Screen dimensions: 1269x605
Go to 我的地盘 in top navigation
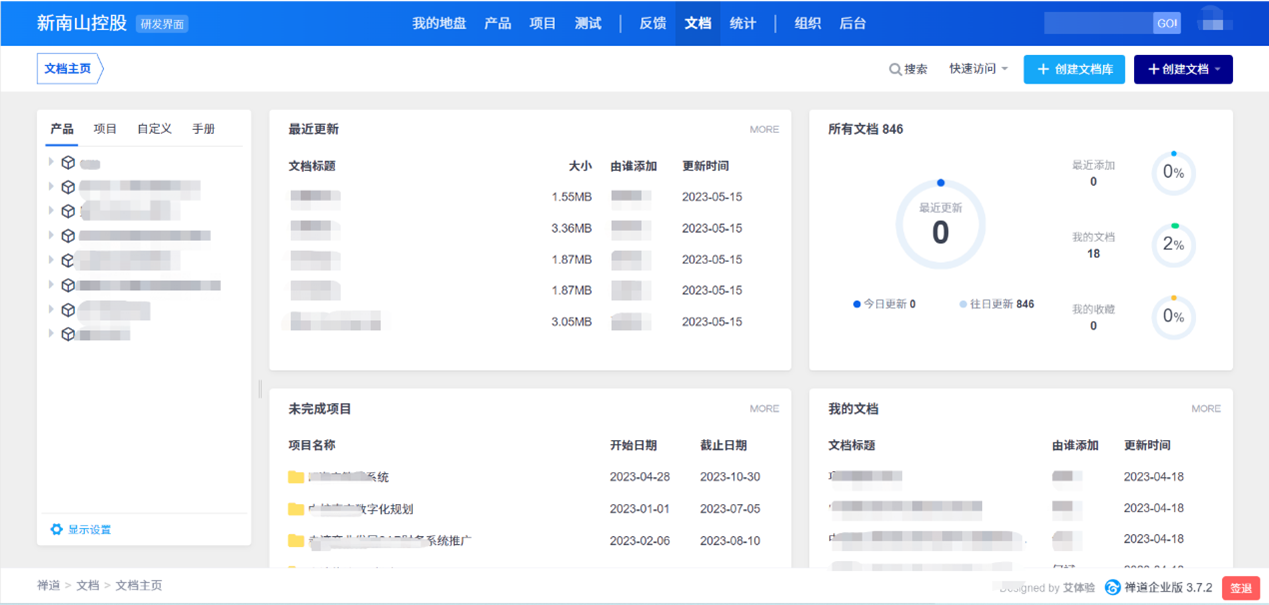(x=439, y=23)
